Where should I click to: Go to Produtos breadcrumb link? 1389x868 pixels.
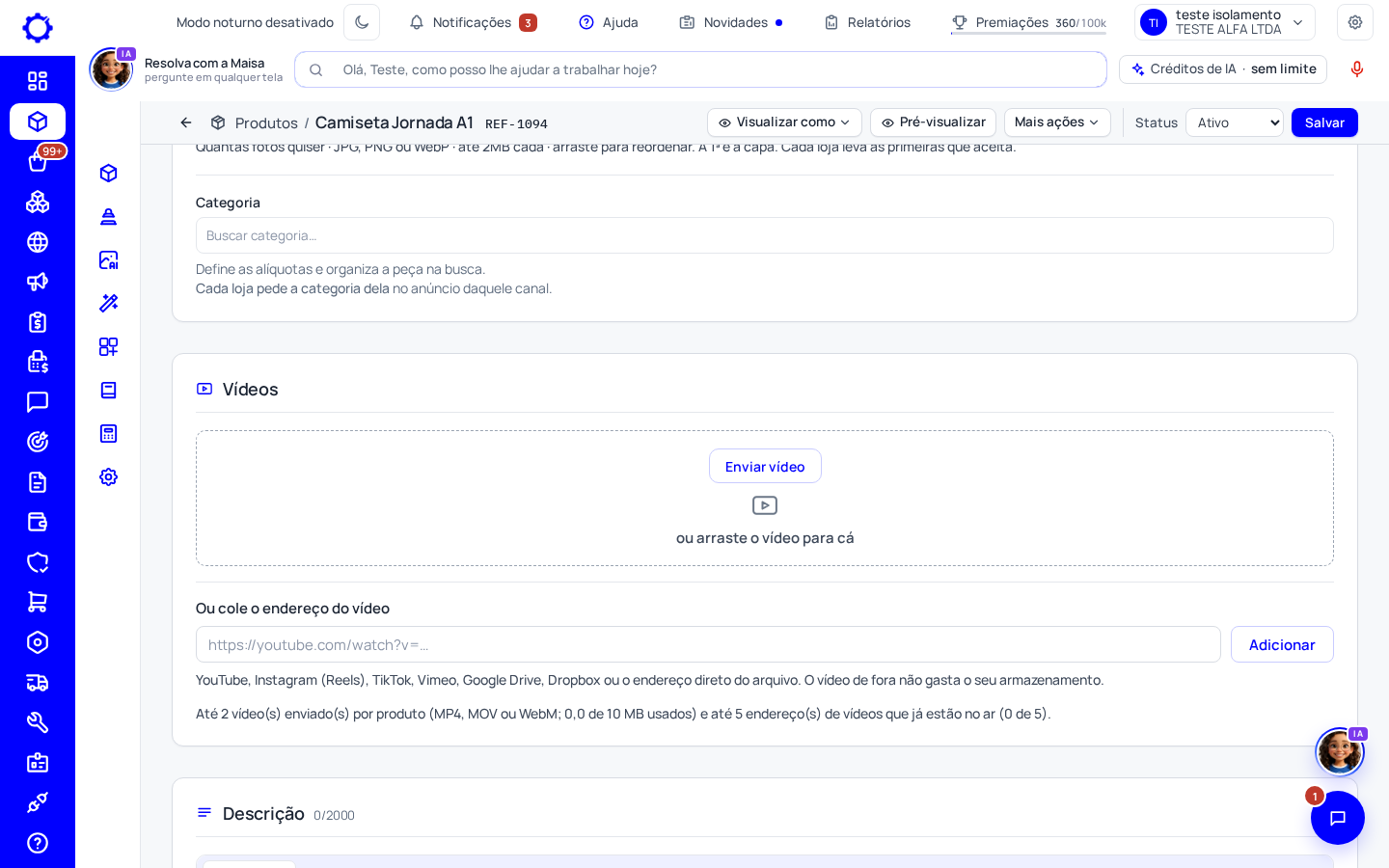click(x=266, y=123)
